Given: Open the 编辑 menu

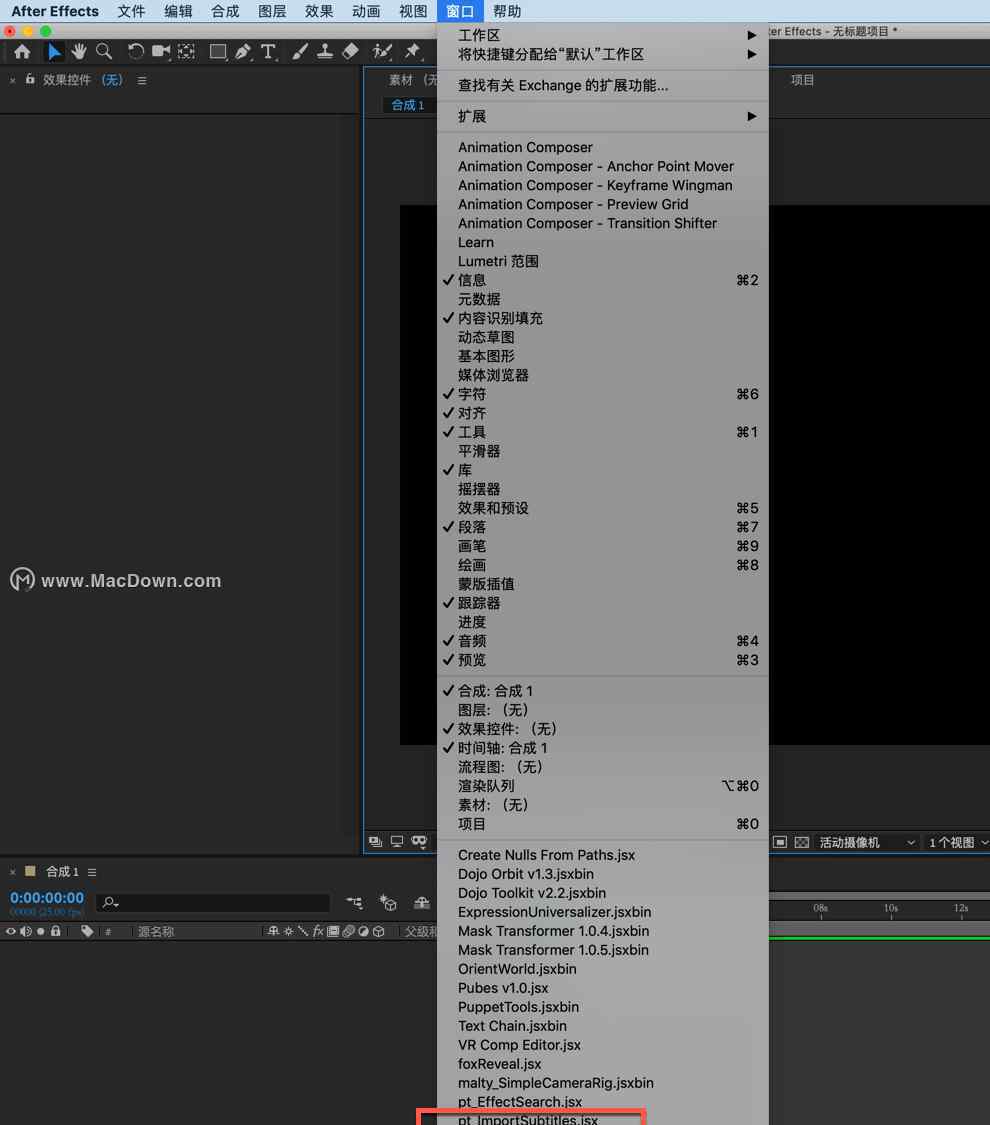Looking at the screenshot, I should (x=178, y=11).
